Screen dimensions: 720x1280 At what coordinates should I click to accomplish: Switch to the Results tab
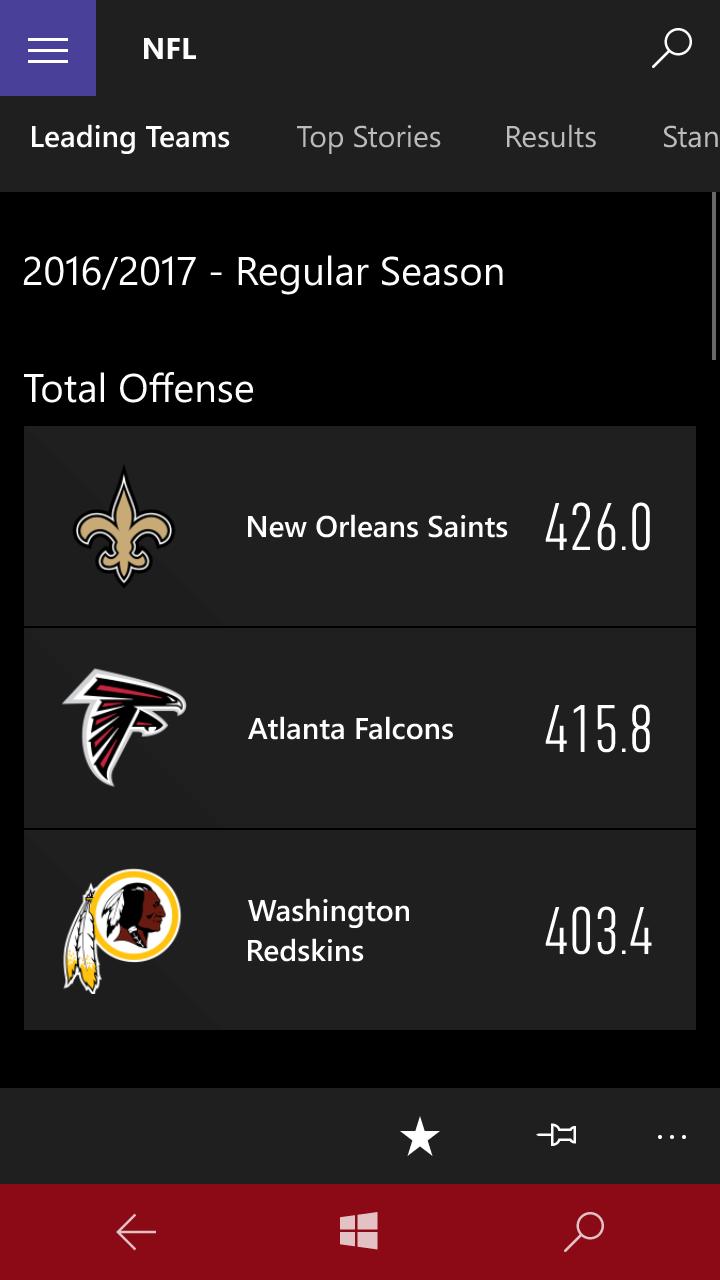click(x=551, y=137)
